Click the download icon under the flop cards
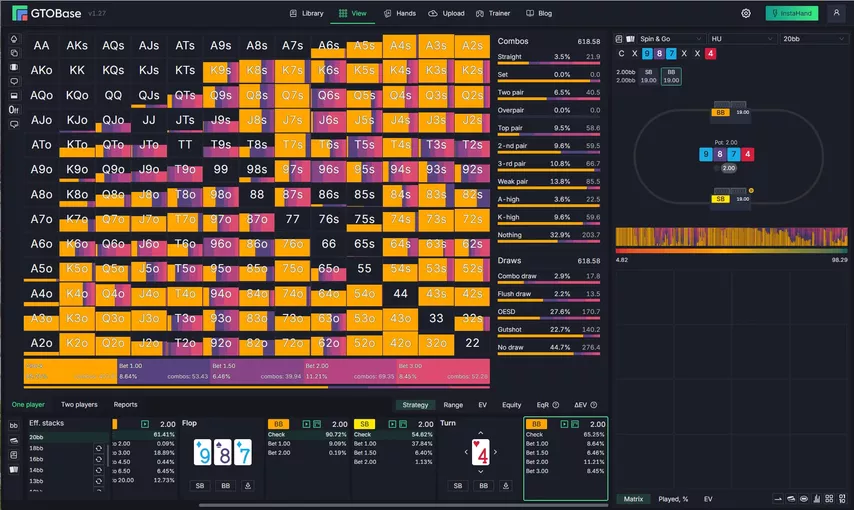This screenshot has width=854, height=510. point(247,485)
